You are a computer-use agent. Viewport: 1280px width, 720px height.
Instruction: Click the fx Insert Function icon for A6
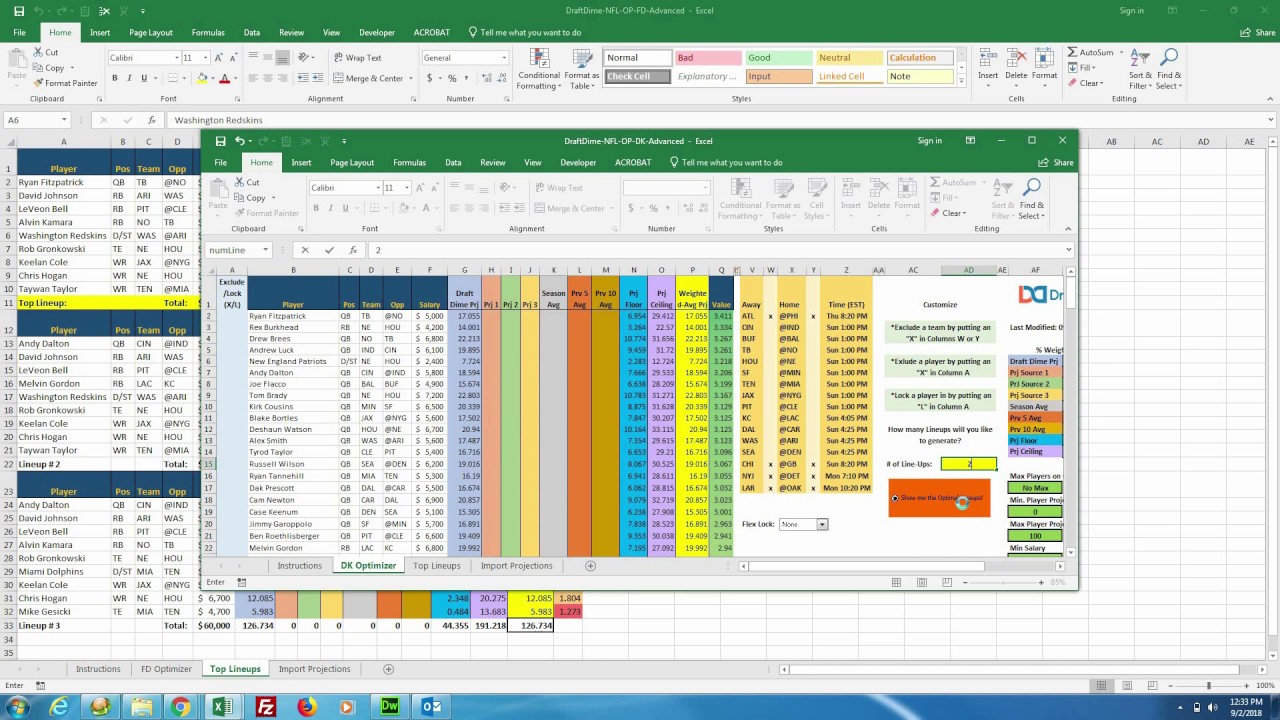click(153, 120)
